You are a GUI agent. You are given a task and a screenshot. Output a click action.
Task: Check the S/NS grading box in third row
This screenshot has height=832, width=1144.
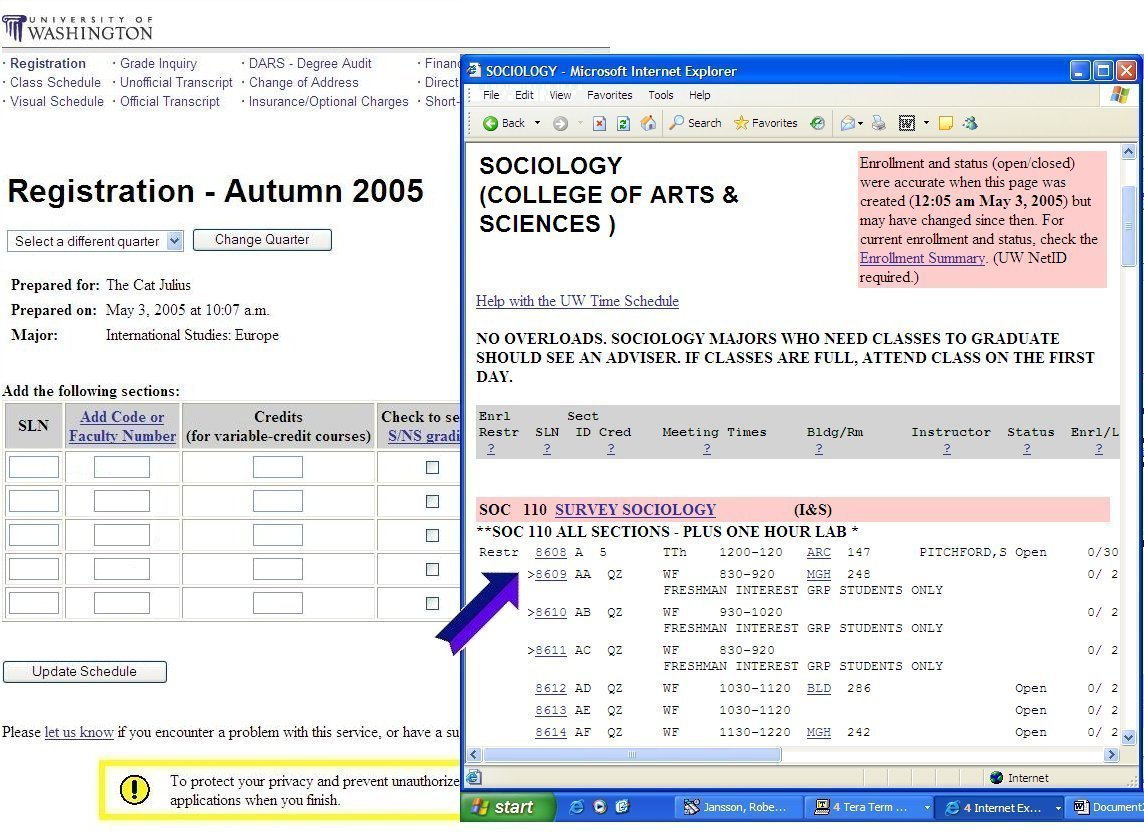[432, 535]
